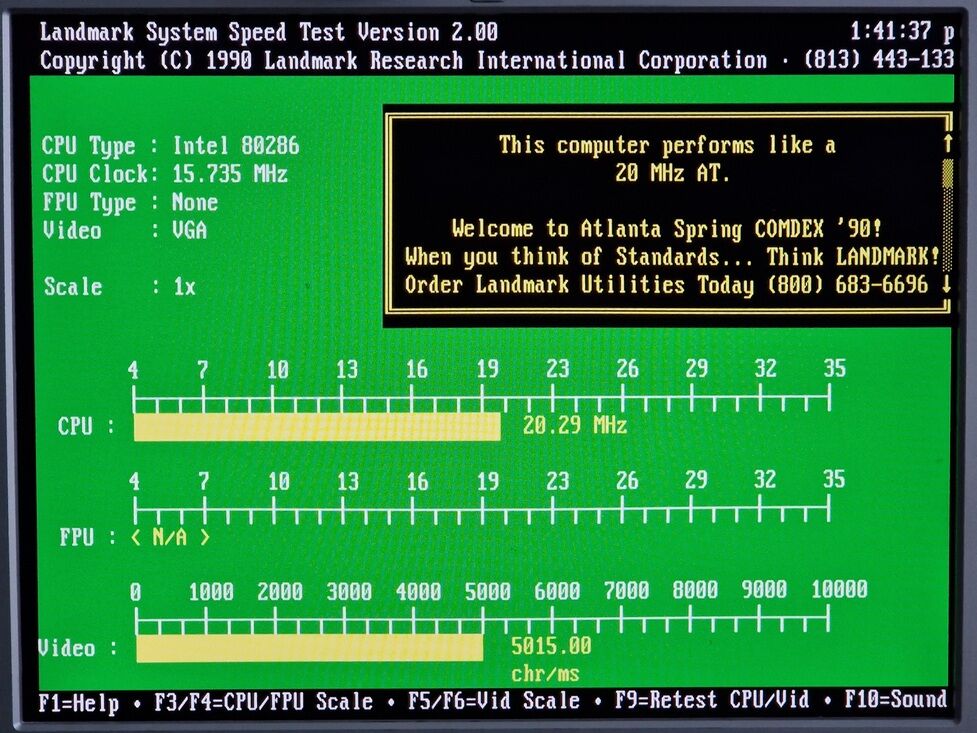
Task: Select the F3/F4=CPU/FPU Scale hint
Action: 264,701
